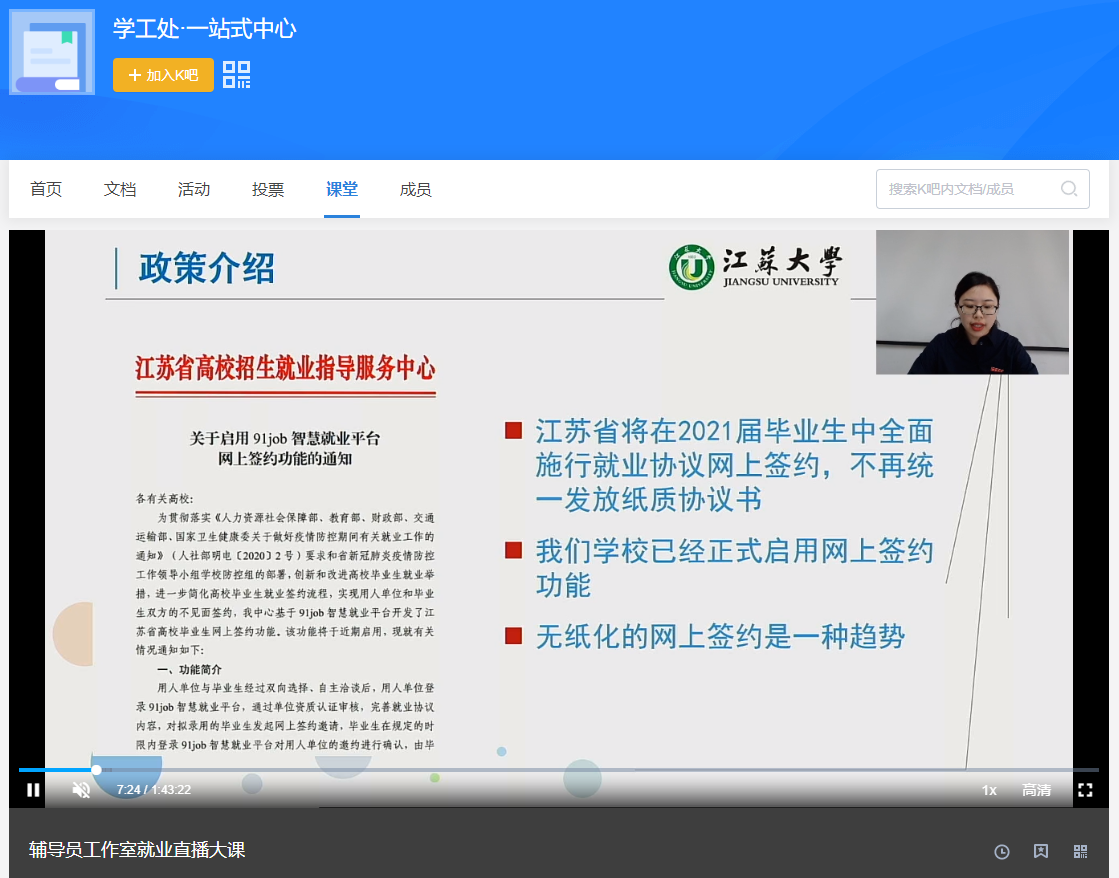Image resolution: width=1119 pixels, height=878 pixels.
Task: Select the 投票 tab
Action: tap(268, 189)
